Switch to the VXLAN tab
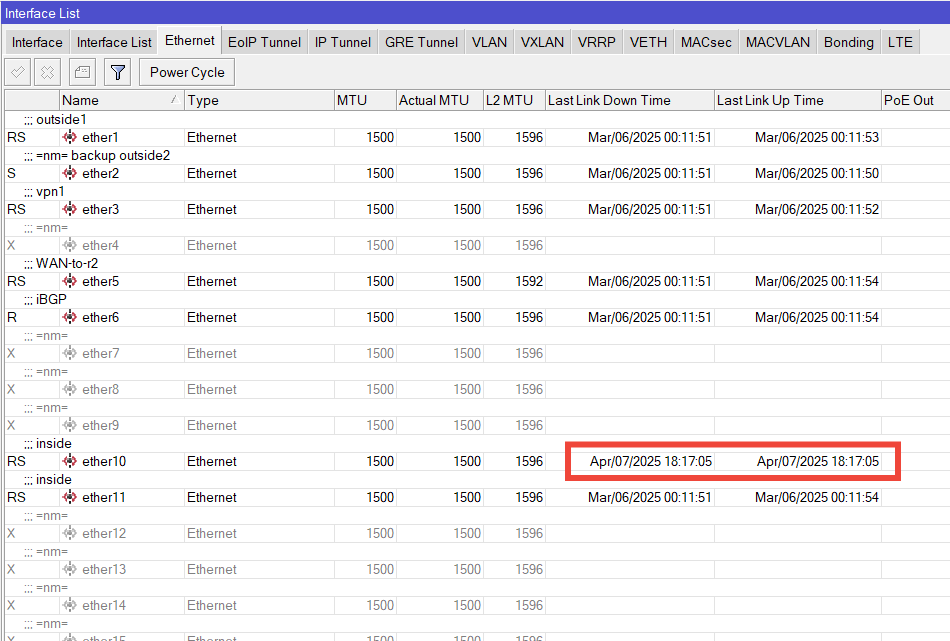Viewport: 950px width, 641px height. tap(542, 42)
